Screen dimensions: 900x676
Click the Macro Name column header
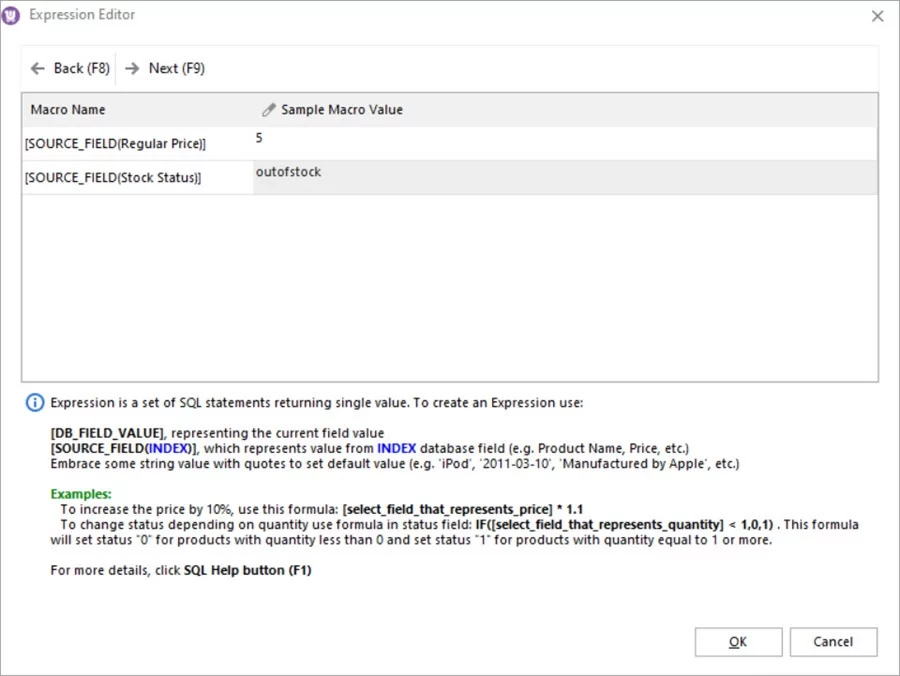69,109
